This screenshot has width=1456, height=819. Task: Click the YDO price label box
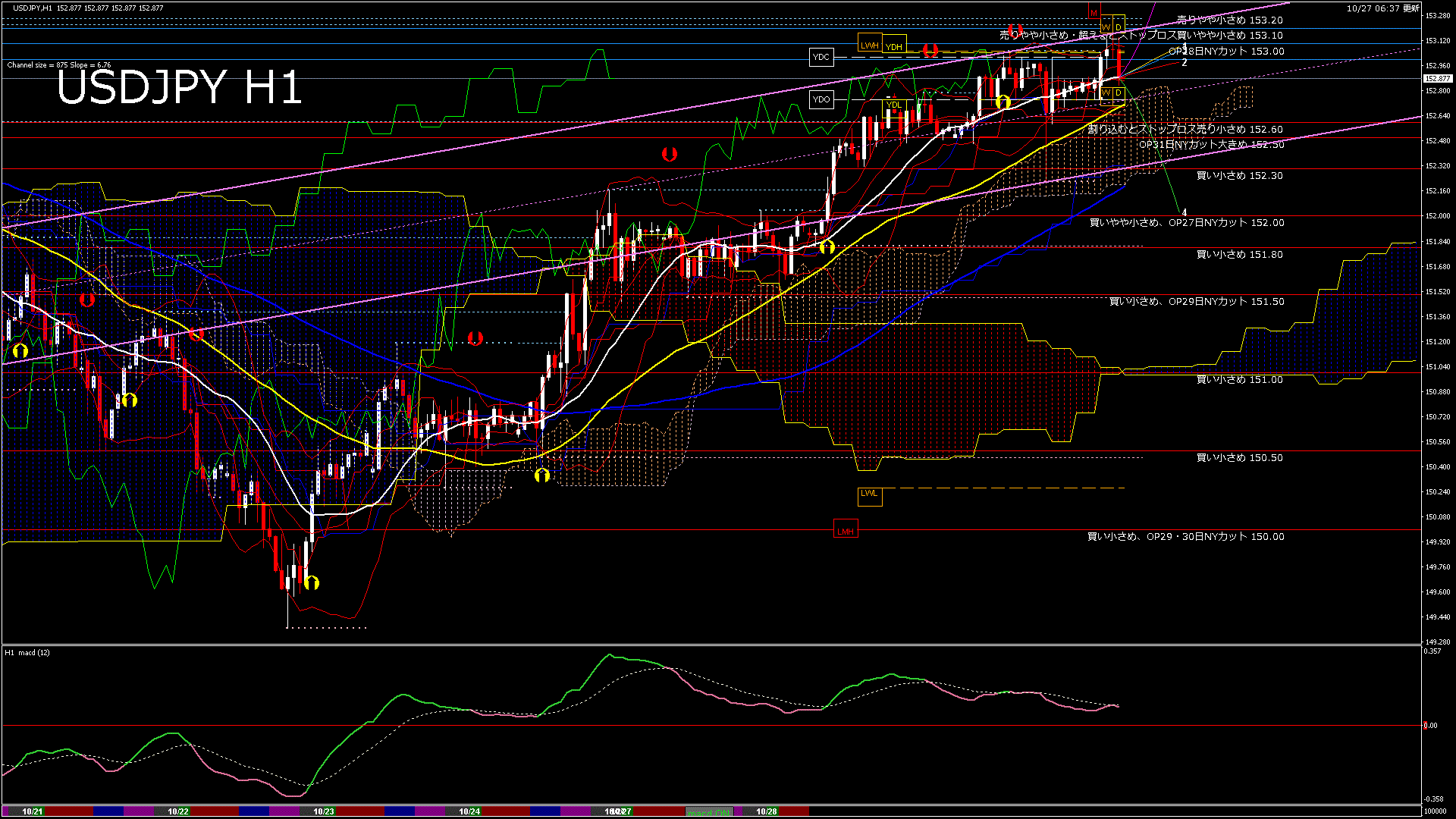click(821, 99)
